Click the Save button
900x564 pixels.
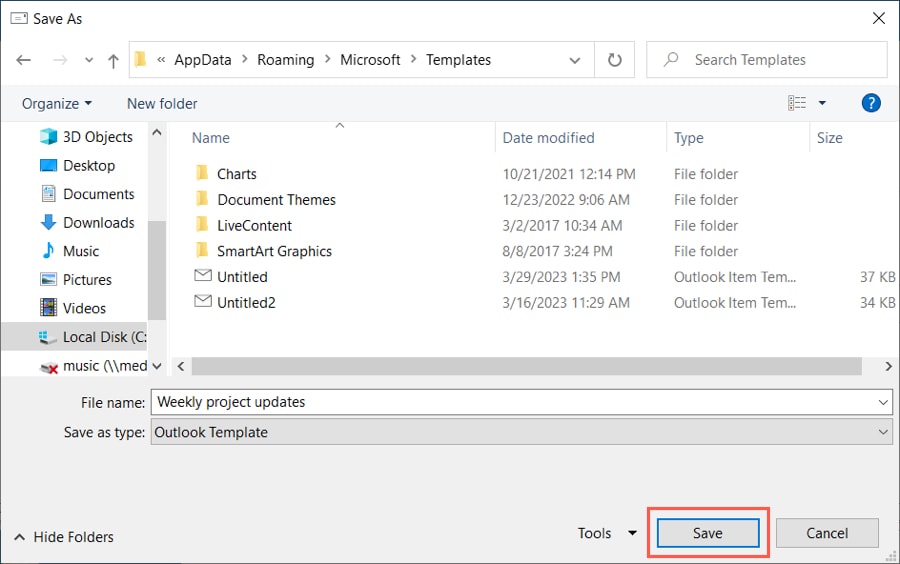click(708, 534)
